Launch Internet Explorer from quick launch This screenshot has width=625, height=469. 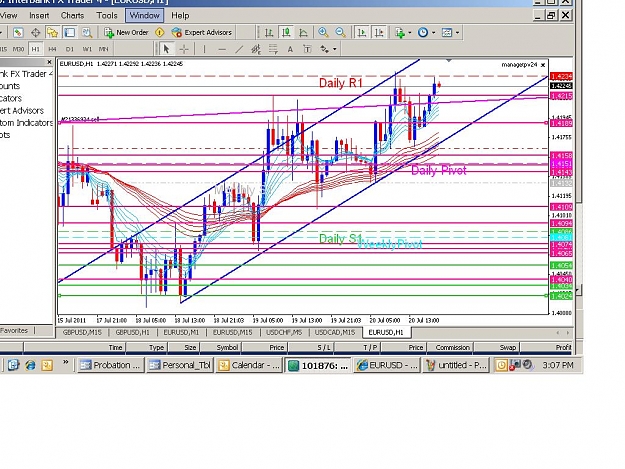tap(30, 365)
